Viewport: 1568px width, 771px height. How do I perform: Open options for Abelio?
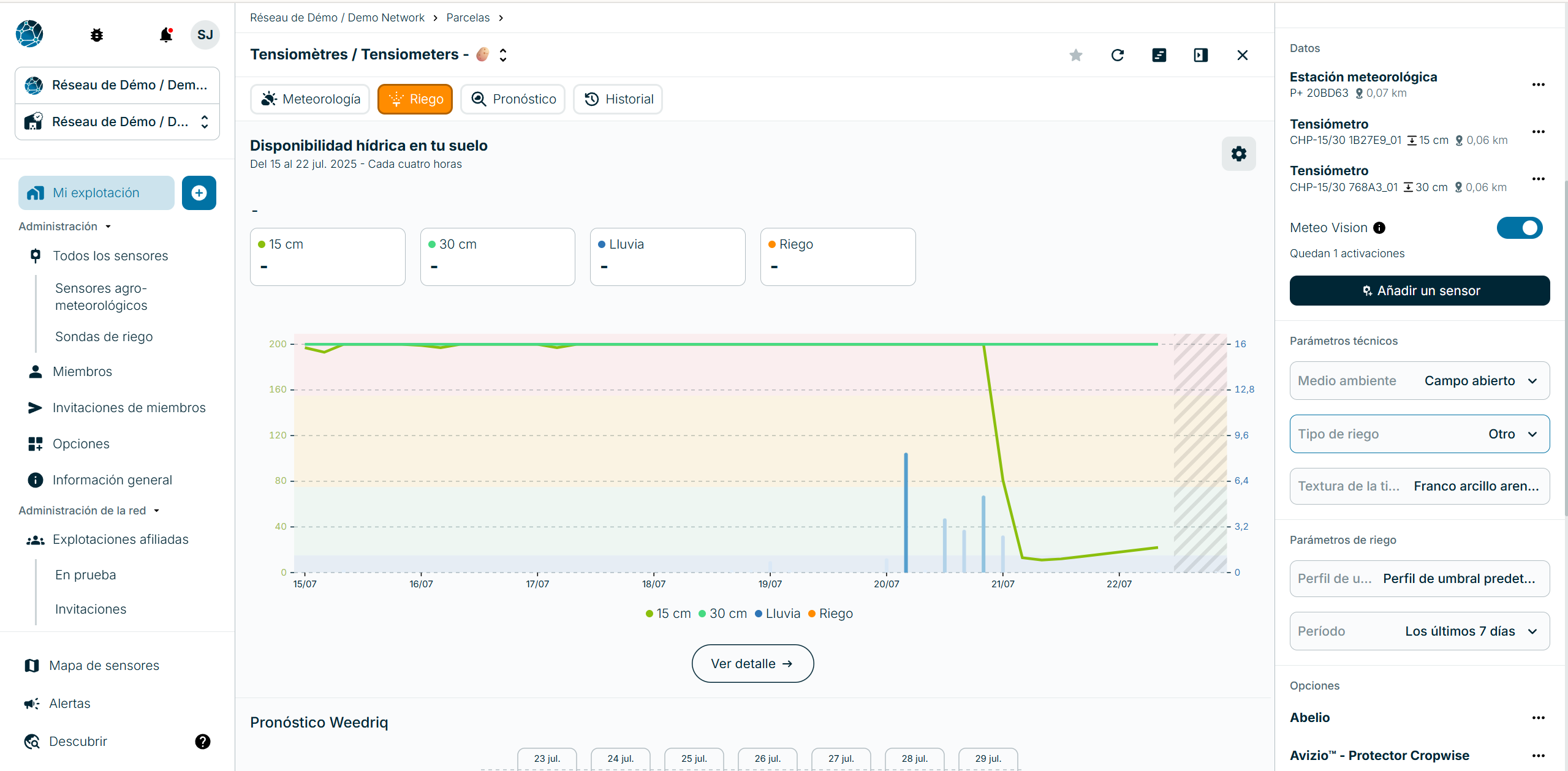pos(1539,718)
